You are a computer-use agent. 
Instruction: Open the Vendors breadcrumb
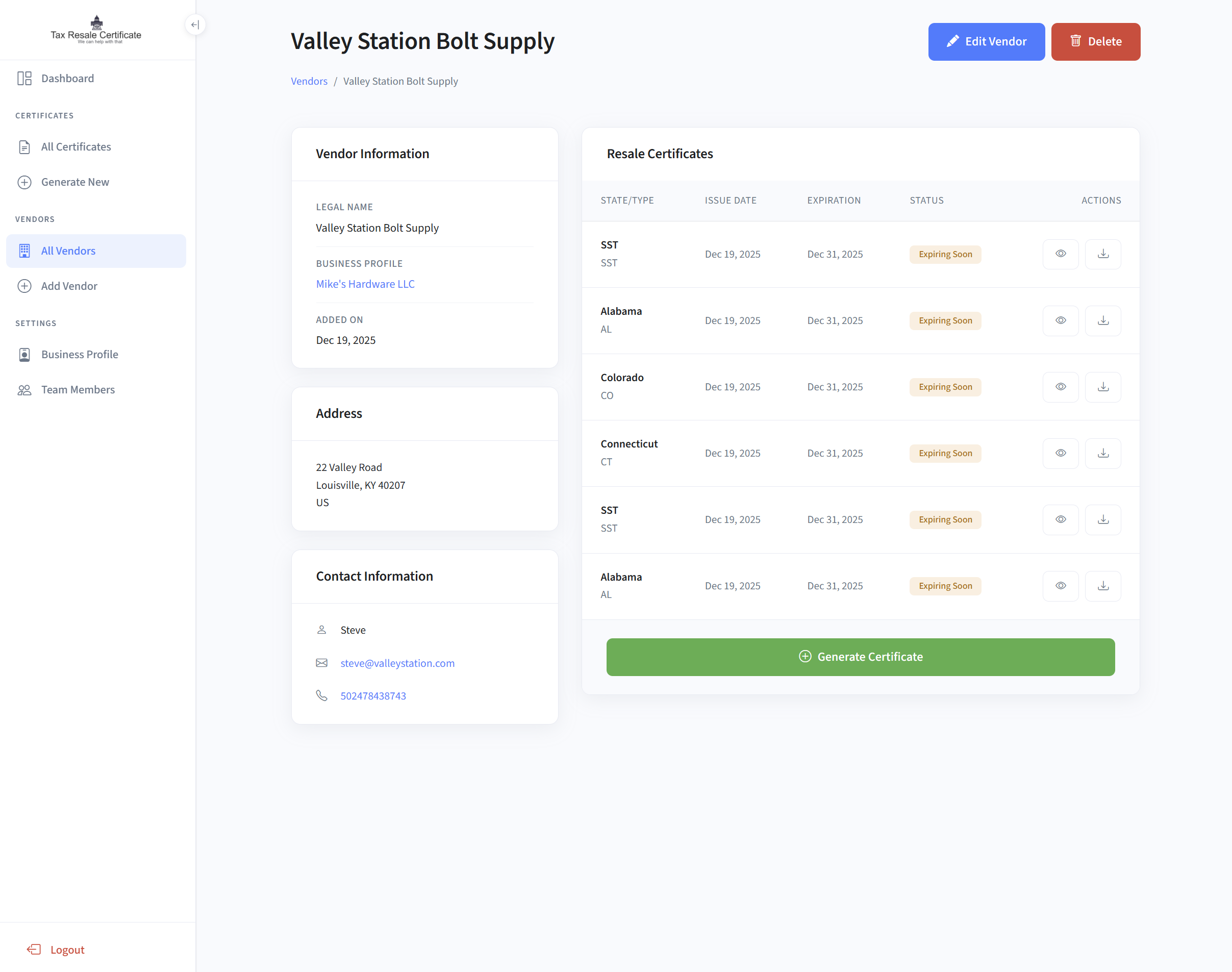(x=309, y=81)
